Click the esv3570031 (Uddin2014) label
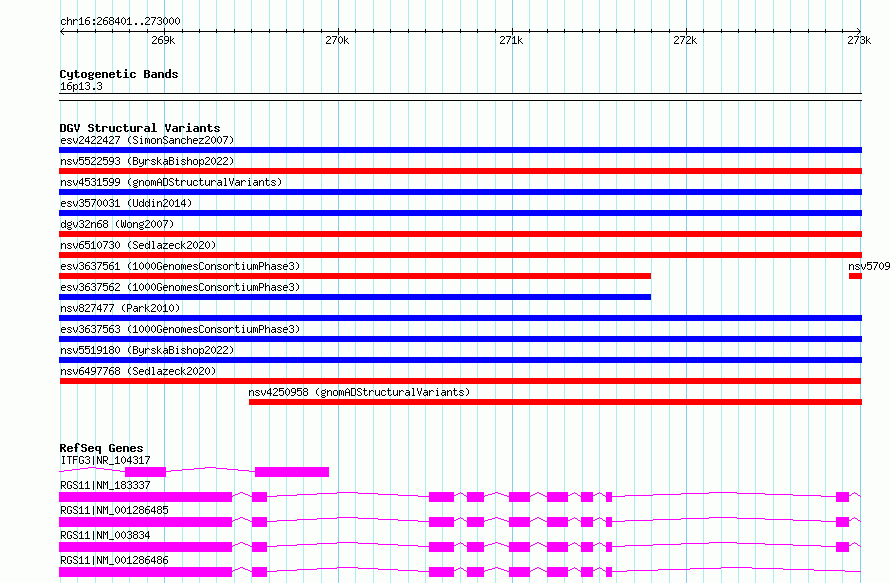This screenshot has width=890, height=583. pyautogui.click(x=126, y=203)
